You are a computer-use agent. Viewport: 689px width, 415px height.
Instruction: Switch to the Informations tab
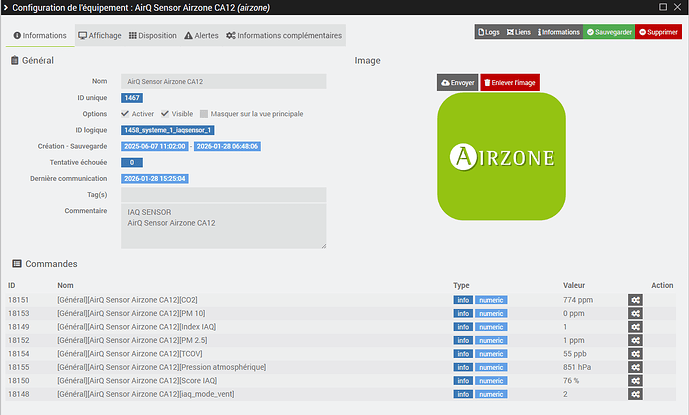40,36
